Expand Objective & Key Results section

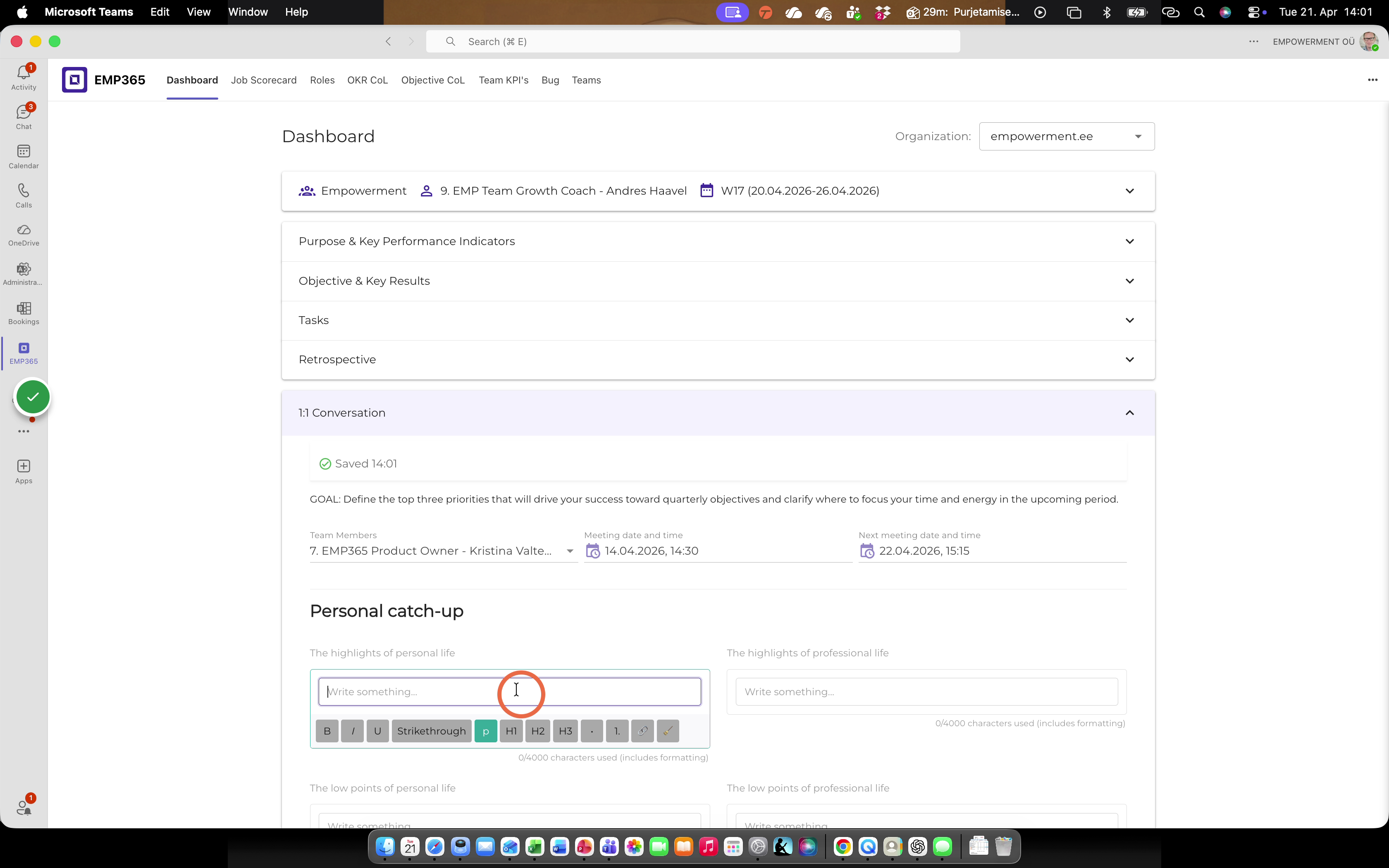(718, 281)
